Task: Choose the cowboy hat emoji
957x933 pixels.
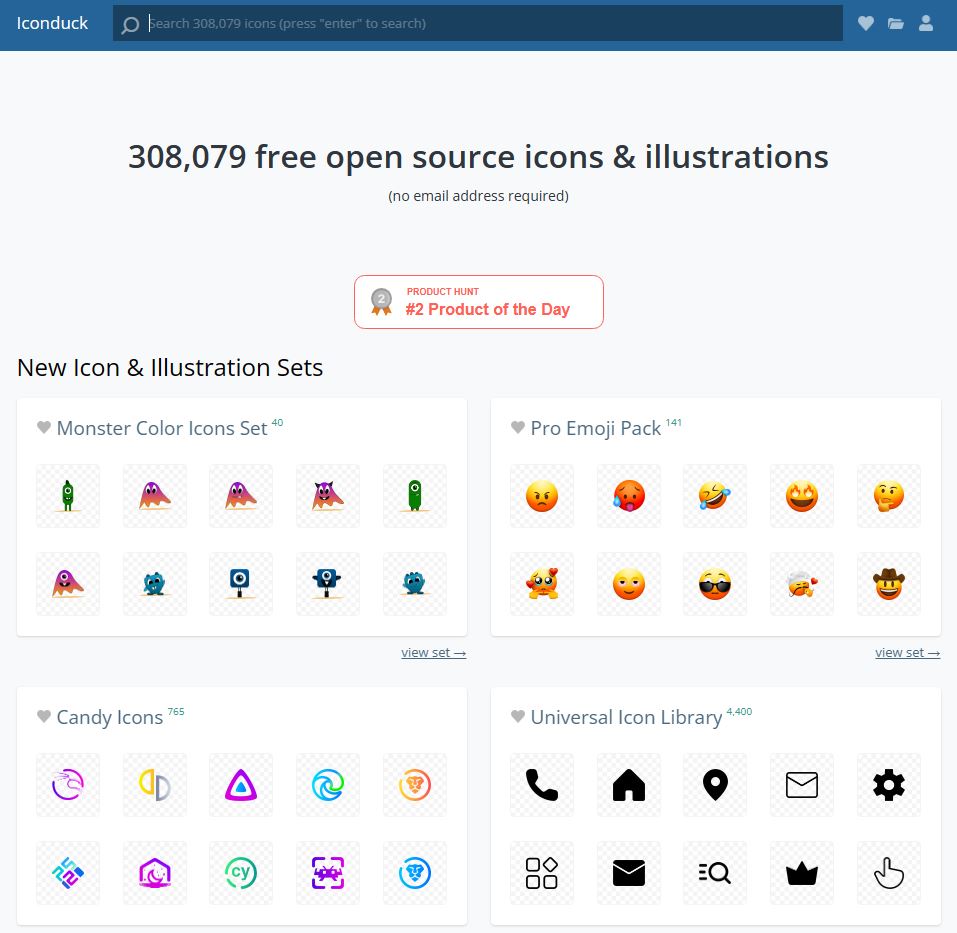Action: pyautogui.click(x=889, y=584)
